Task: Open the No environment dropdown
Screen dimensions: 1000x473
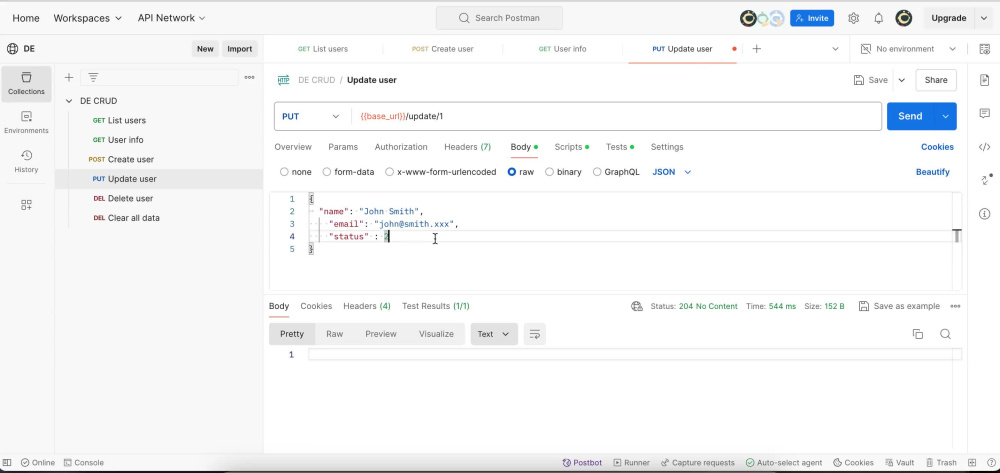Action: (x=908, y=49)
